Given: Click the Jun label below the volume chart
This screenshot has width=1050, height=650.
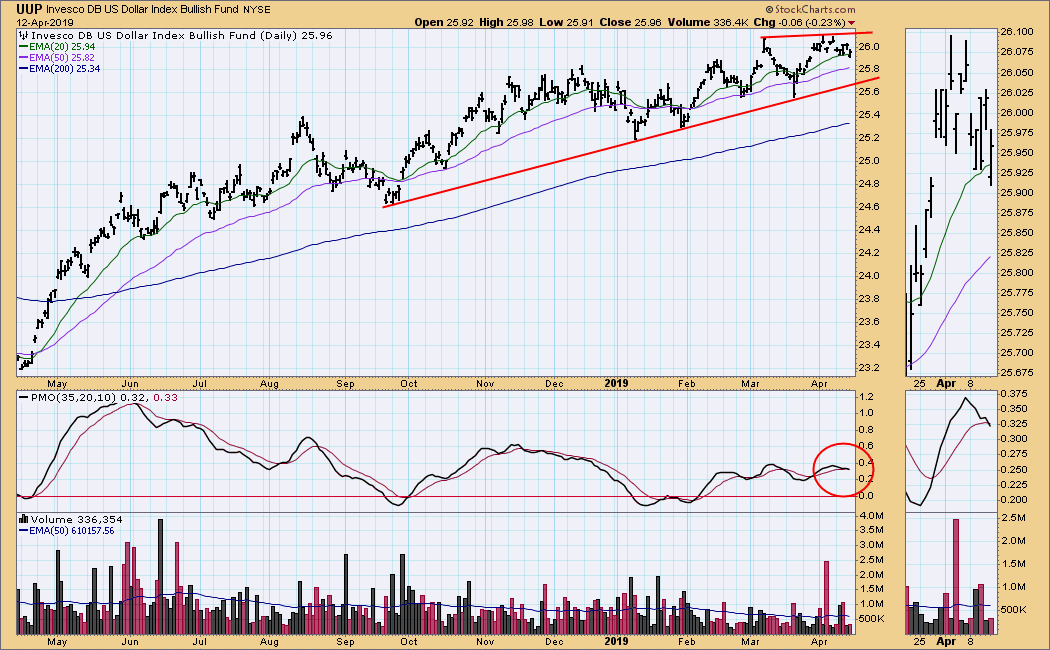Looking at the screenshot, I should tap(130, 642).
